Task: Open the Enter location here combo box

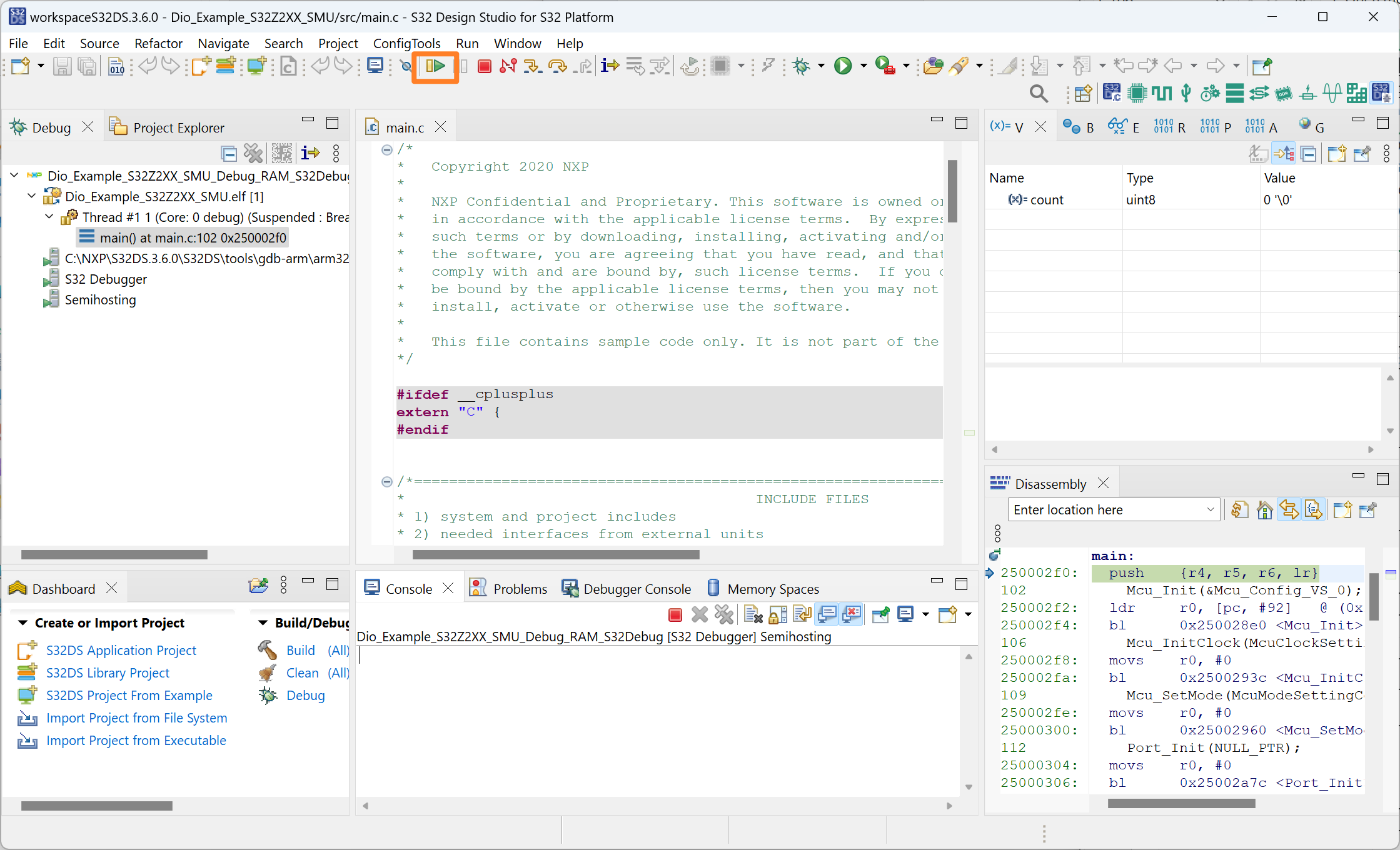Action: [x=1210, y=510]
